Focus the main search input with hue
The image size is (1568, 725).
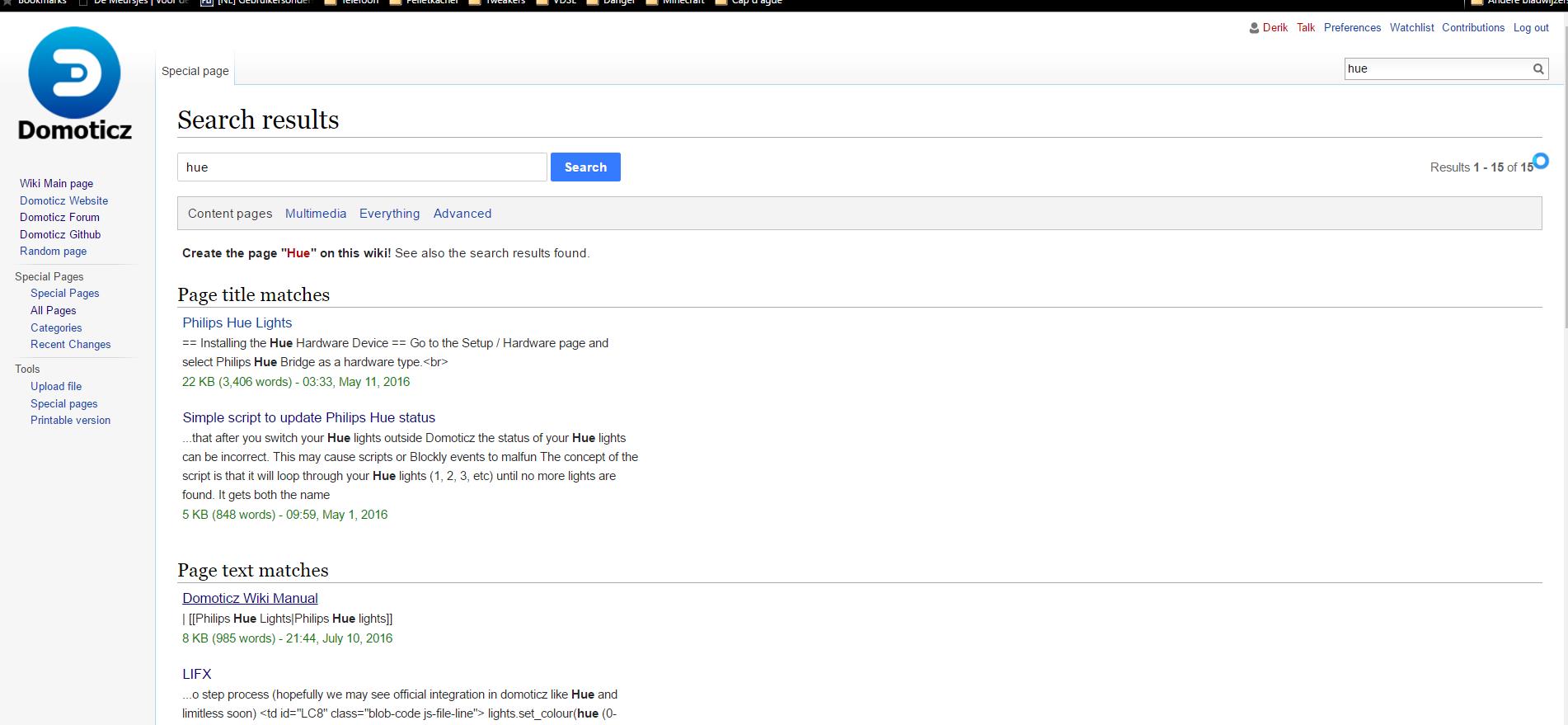pyautogui.click(x=362, y=167)
